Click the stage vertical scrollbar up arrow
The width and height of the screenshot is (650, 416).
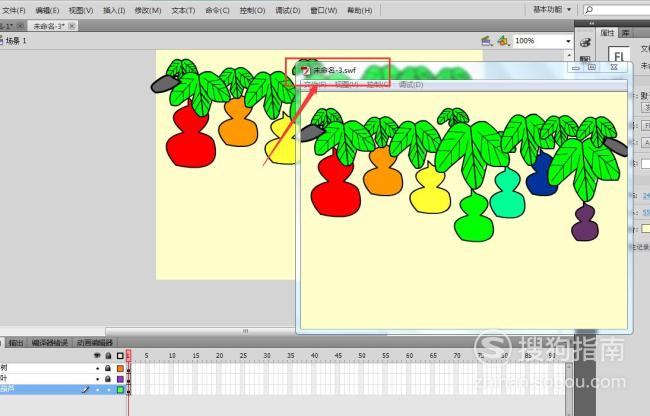tap(570, 55)
